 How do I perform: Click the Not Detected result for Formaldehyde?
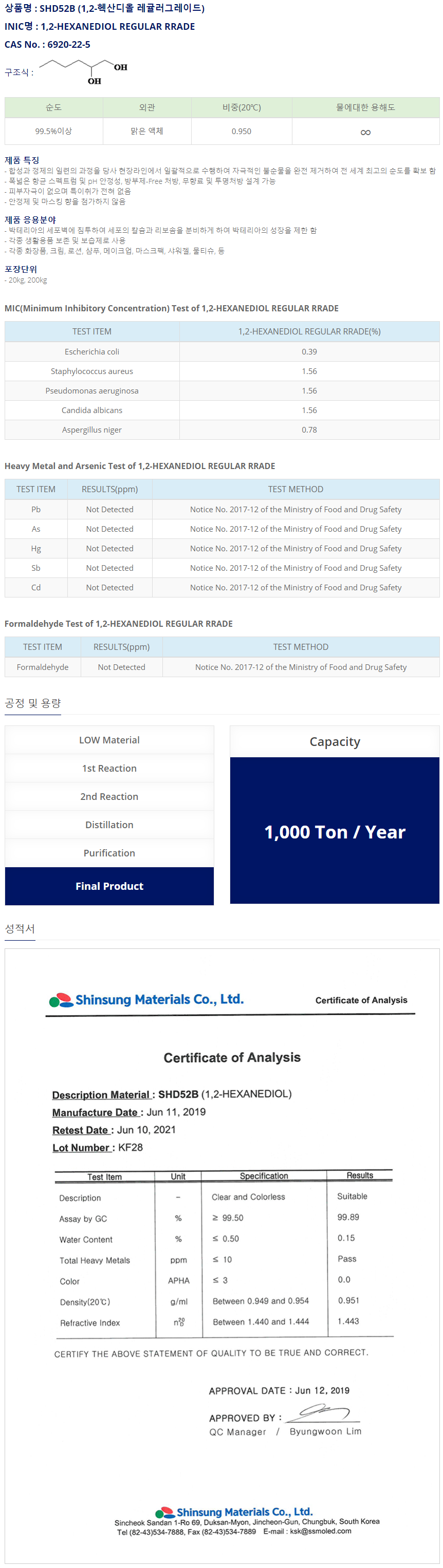tap(122, 666)
